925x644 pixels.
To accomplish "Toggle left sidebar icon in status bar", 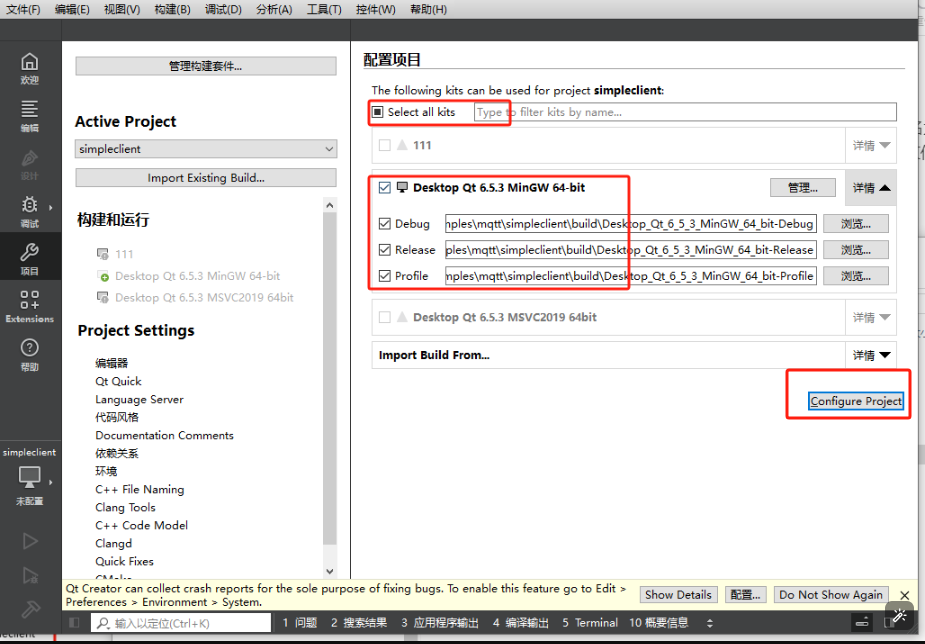I will coord(74,623).
